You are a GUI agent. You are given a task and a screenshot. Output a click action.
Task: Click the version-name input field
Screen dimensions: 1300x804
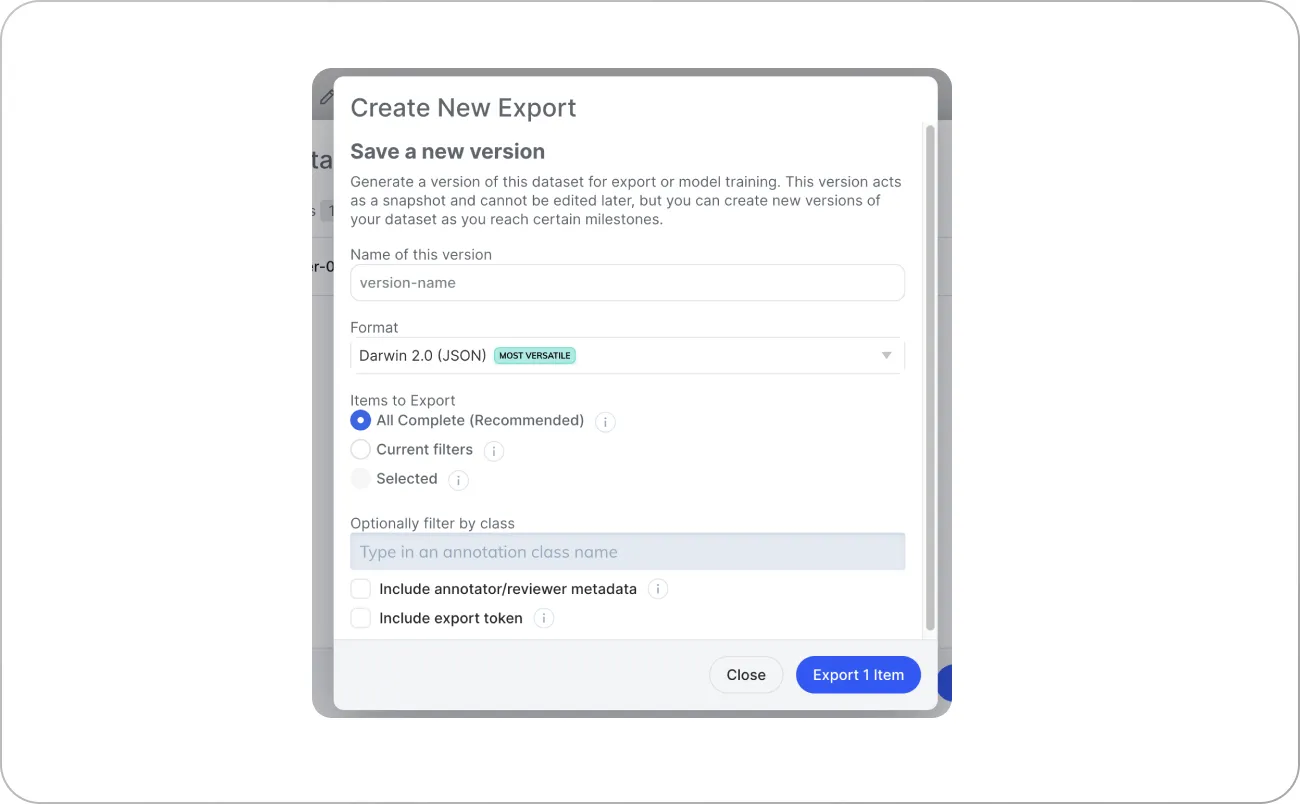[627, 283]
